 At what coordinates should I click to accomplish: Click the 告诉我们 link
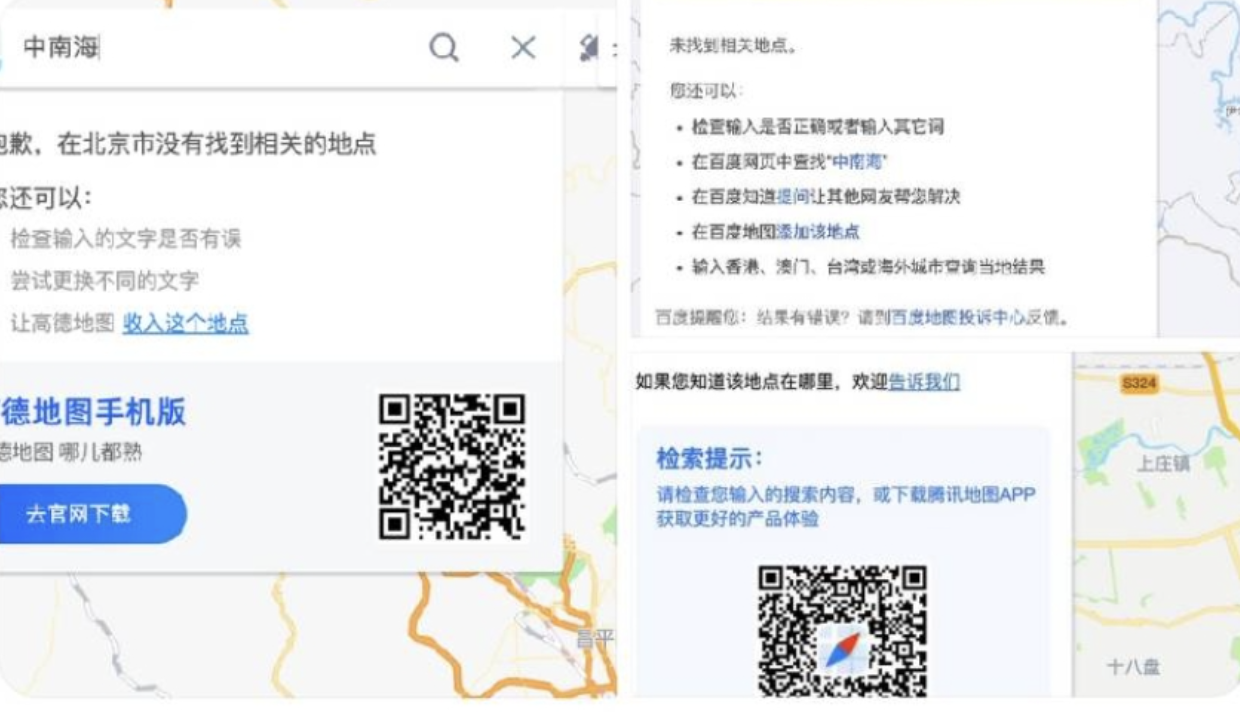tap(924, 381)
